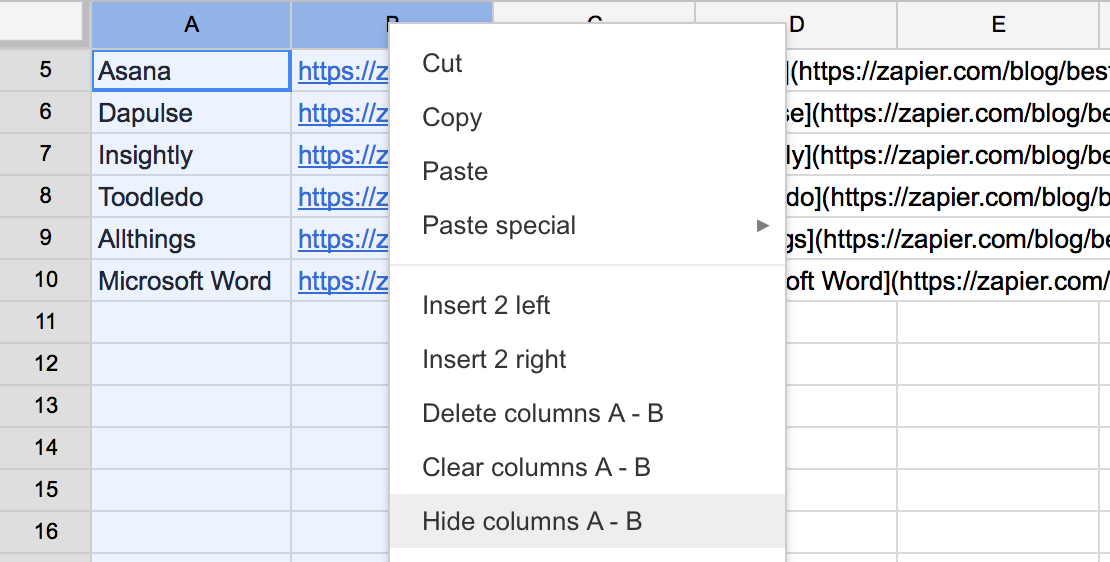Image resolution: width=1110 pixels, height=562 pixels.
Task: Select column A header
Action: pyautogui.click(x=191, y=24)
